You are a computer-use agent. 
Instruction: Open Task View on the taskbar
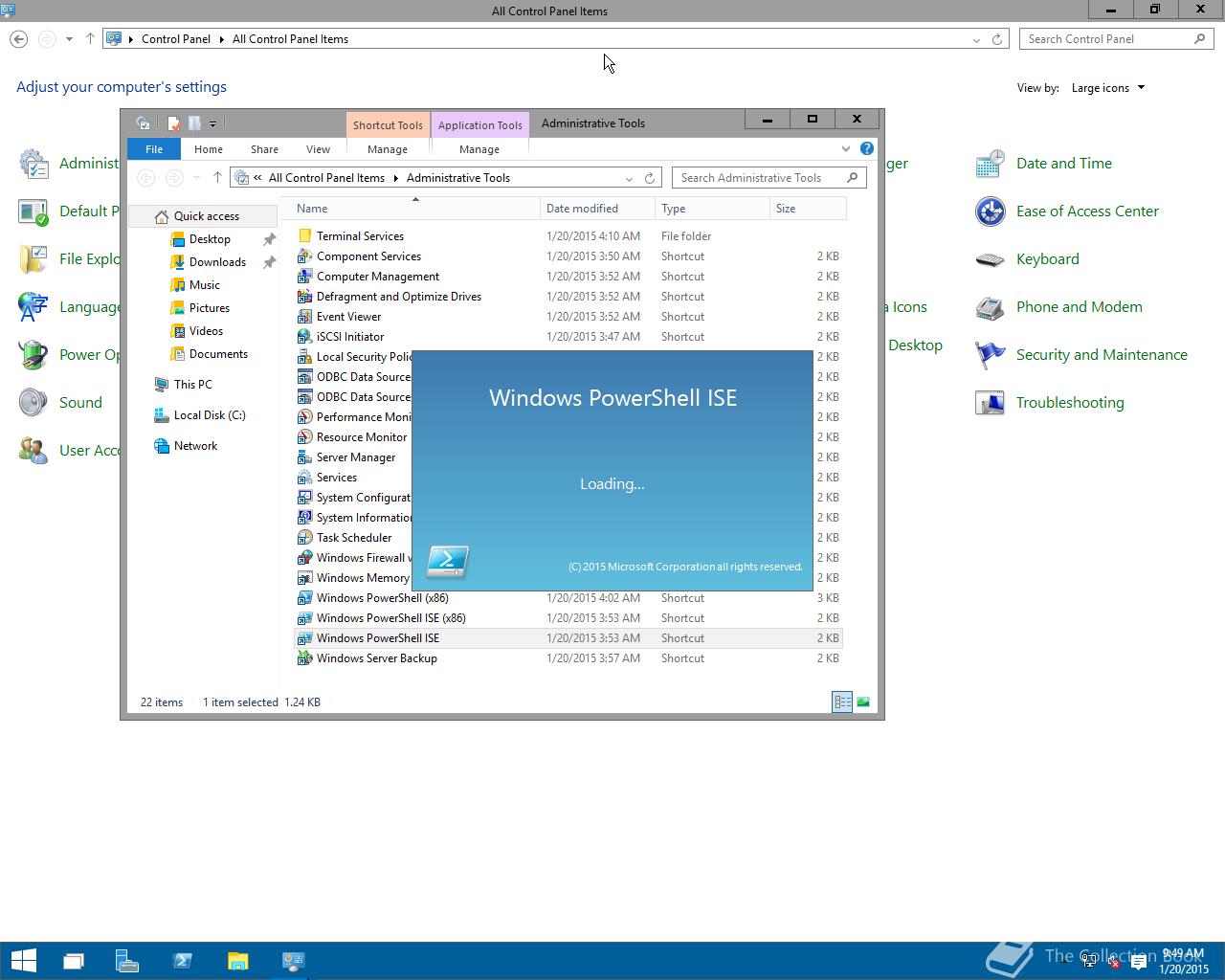[x=73, y=961]
